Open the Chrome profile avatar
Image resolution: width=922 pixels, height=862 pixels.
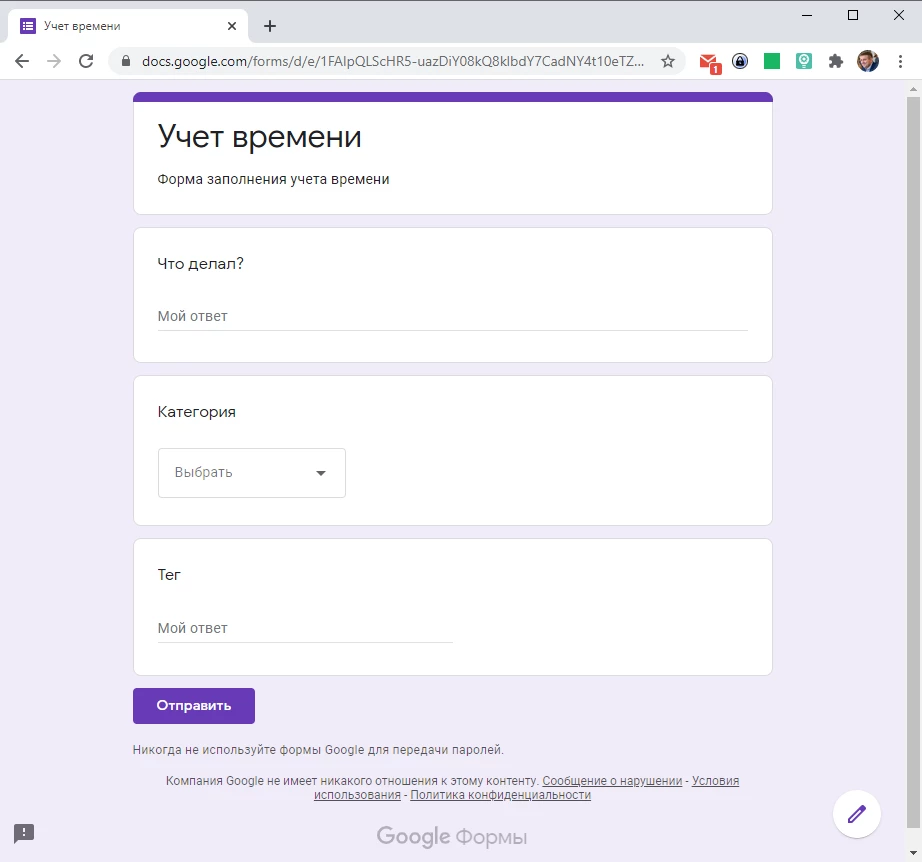click(x=868, y=61)
